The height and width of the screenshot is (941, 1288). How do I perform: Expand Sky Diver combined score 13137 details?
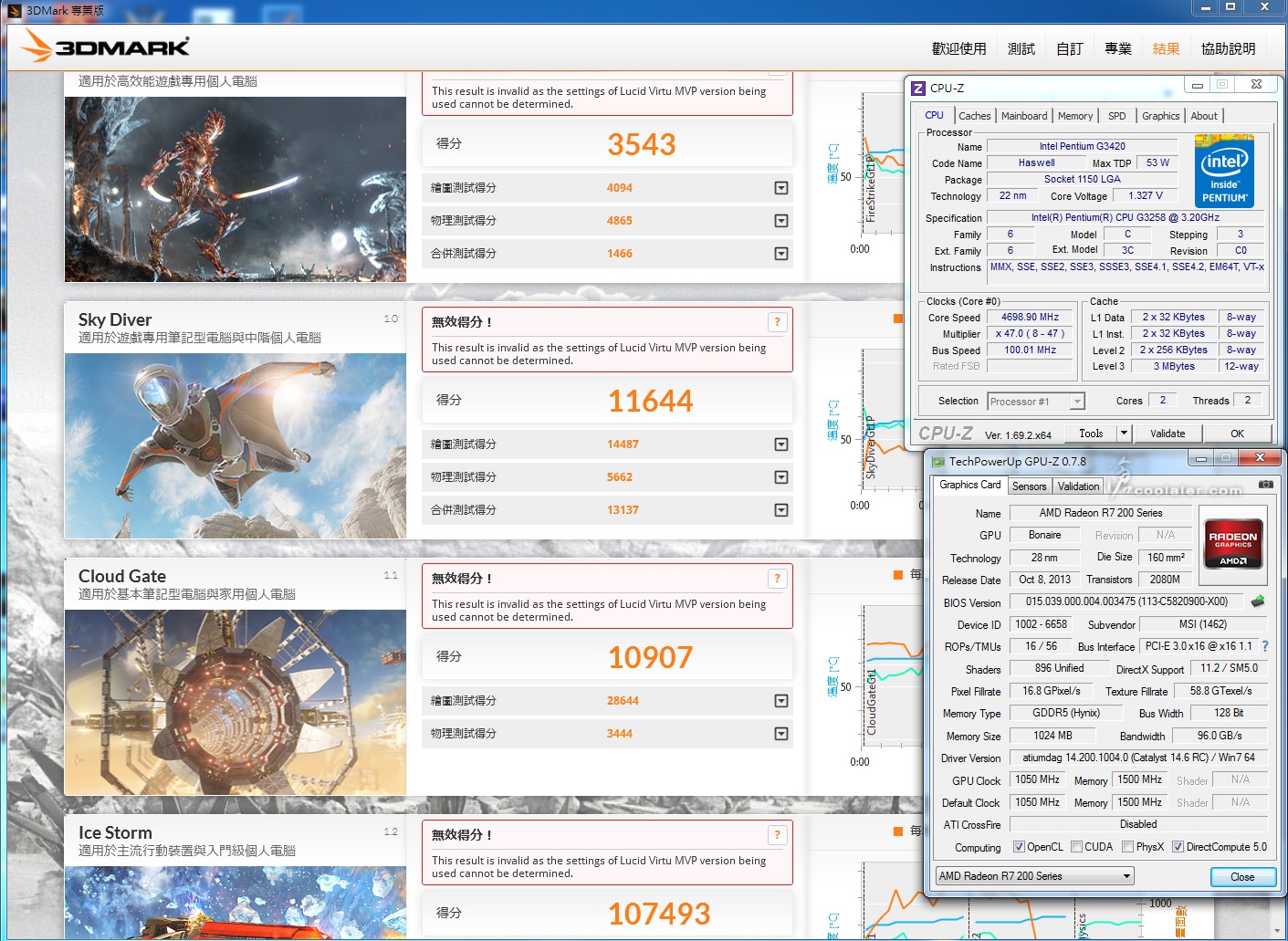[781, 510]
